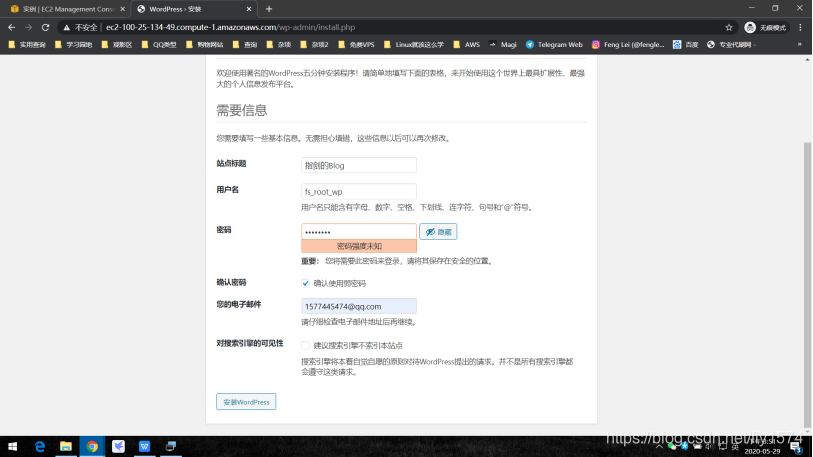
Task: Open the 杂项2 bookmark folder
Action: pyautogui.click(x=314, y=45)
